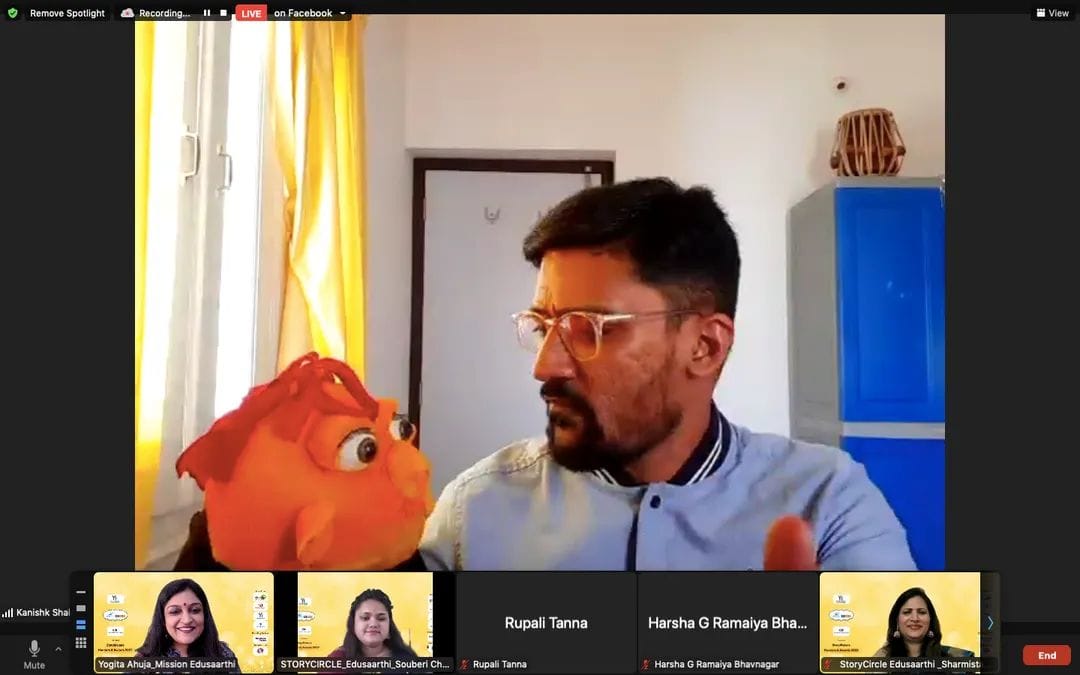Select the hide-thumbnails minimal strip icon

81,592
